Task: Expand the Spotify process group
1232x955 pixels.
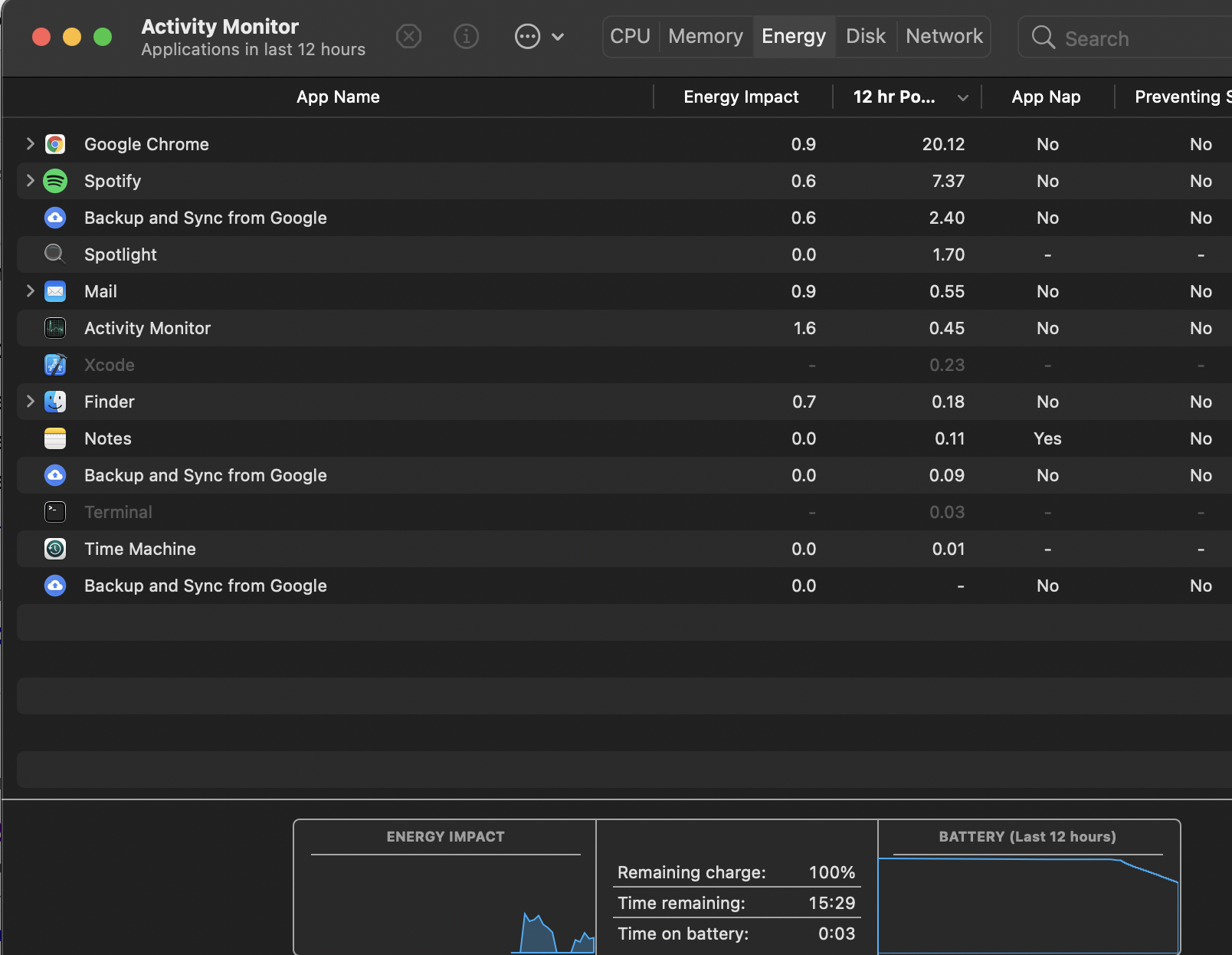Action: point(30,180)
